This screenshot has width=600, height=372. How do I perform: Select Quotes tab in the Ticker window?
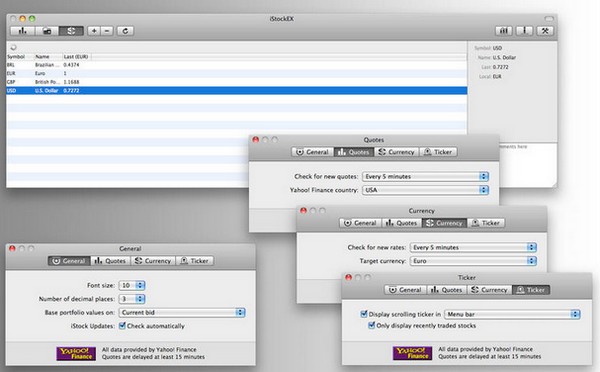click(447, 290)
